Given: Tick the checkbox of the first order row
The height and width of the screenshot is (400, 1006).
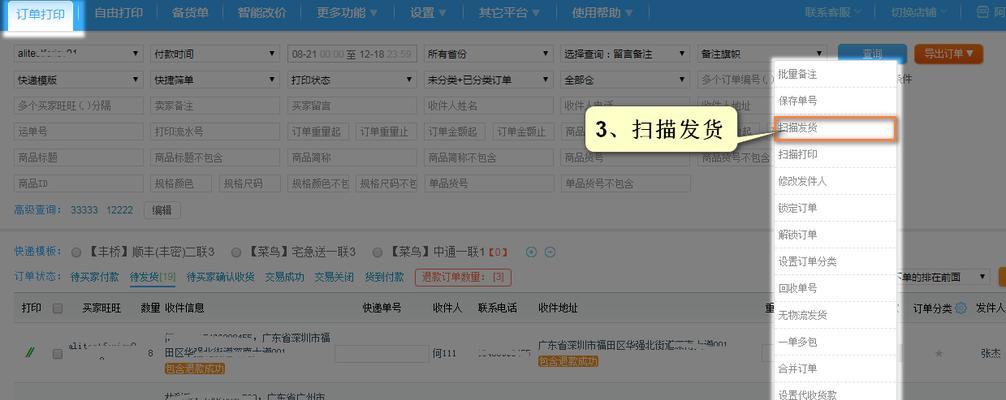Looking at the screenshot, I should (x=58, y=354).
